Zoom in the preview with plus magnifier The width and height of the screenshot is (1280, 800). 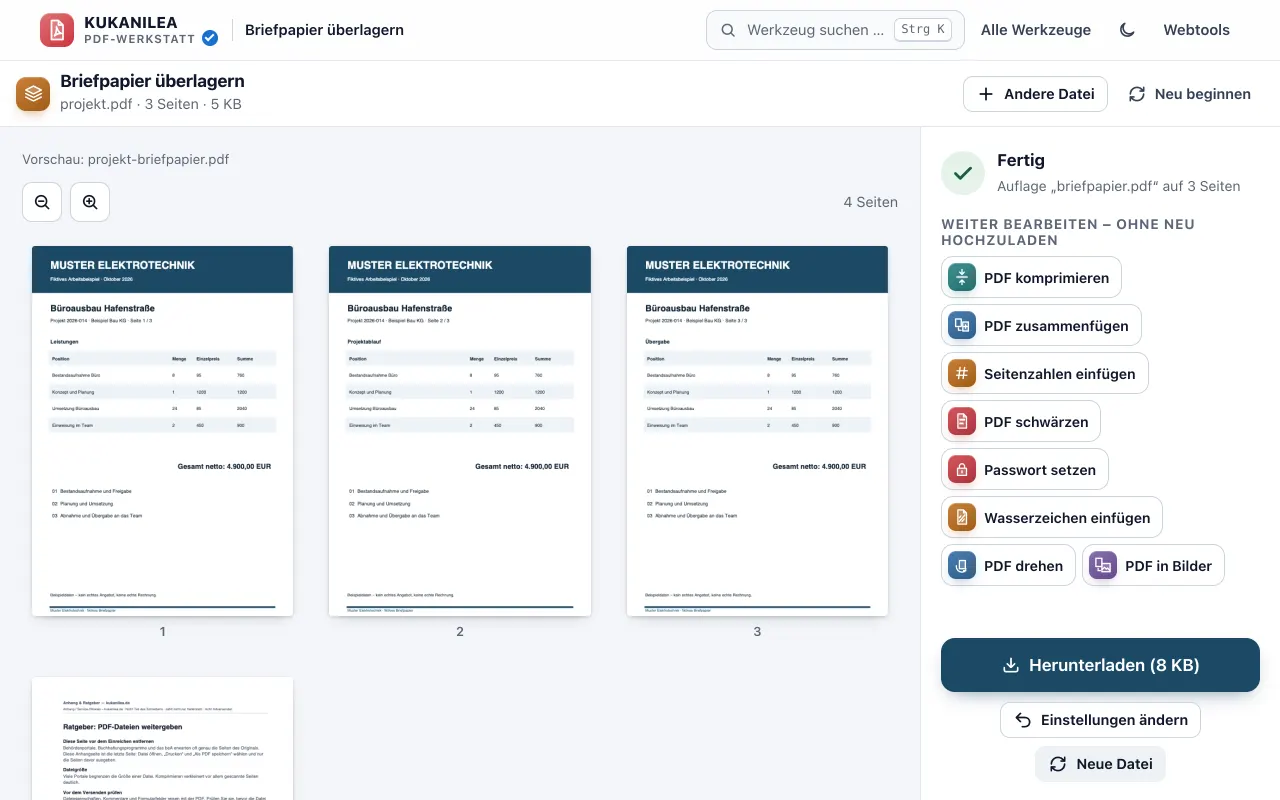click(90, 202)
